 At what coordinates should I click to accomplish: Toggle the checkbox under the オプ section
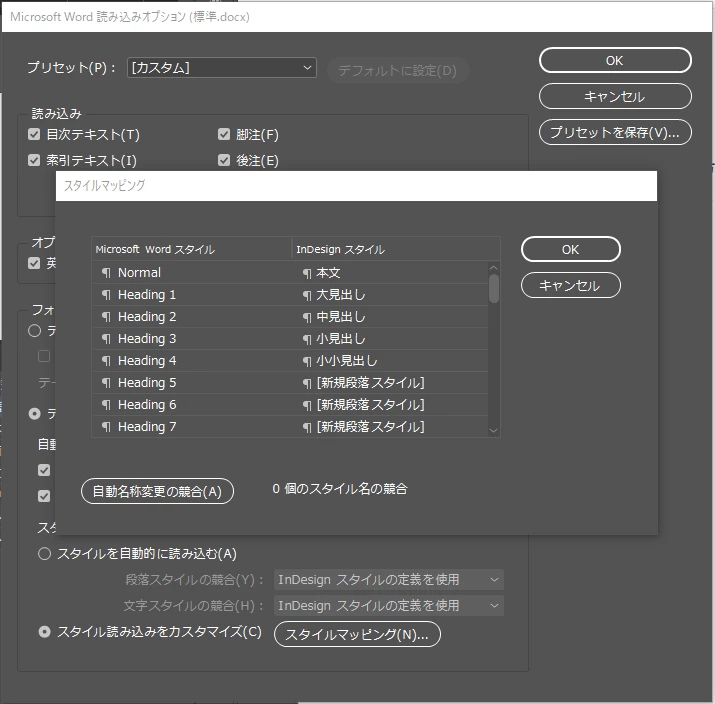click(34, 263)
